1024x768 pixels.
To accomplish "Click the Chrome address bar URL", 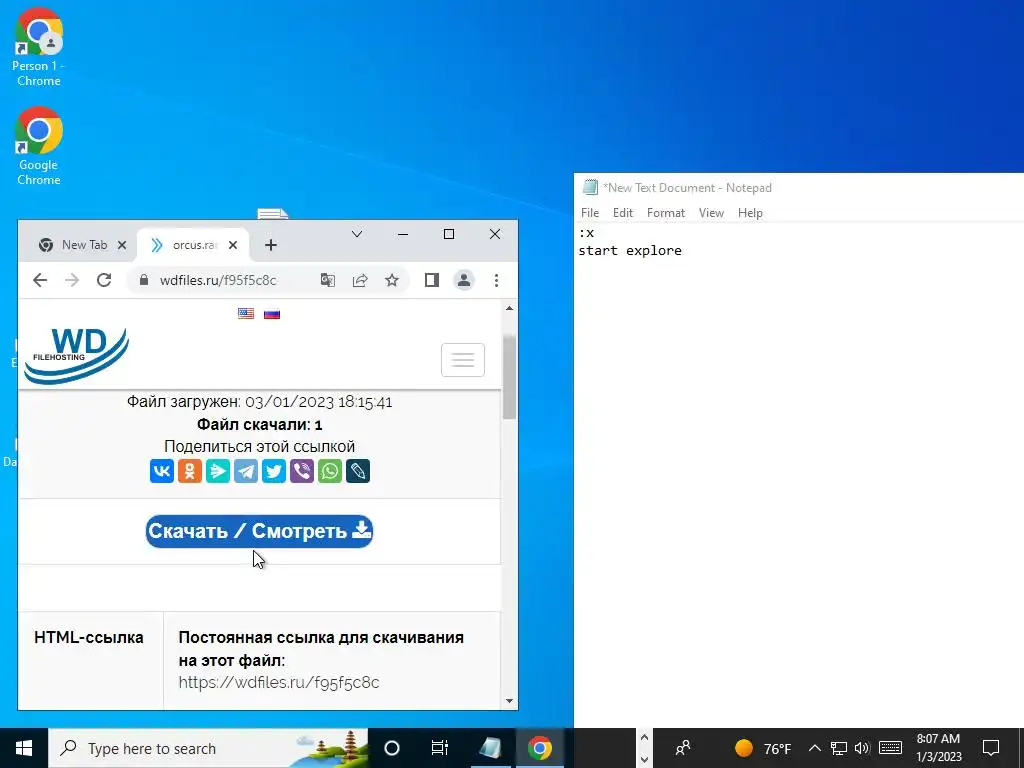I will (x=218, y=280).
